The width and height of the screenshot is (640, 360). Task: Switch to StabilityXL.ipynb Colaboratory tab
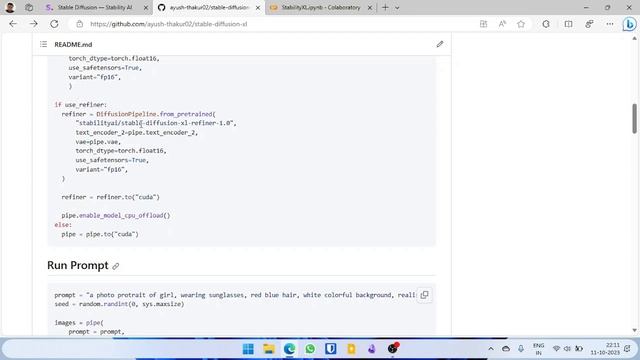321,7
